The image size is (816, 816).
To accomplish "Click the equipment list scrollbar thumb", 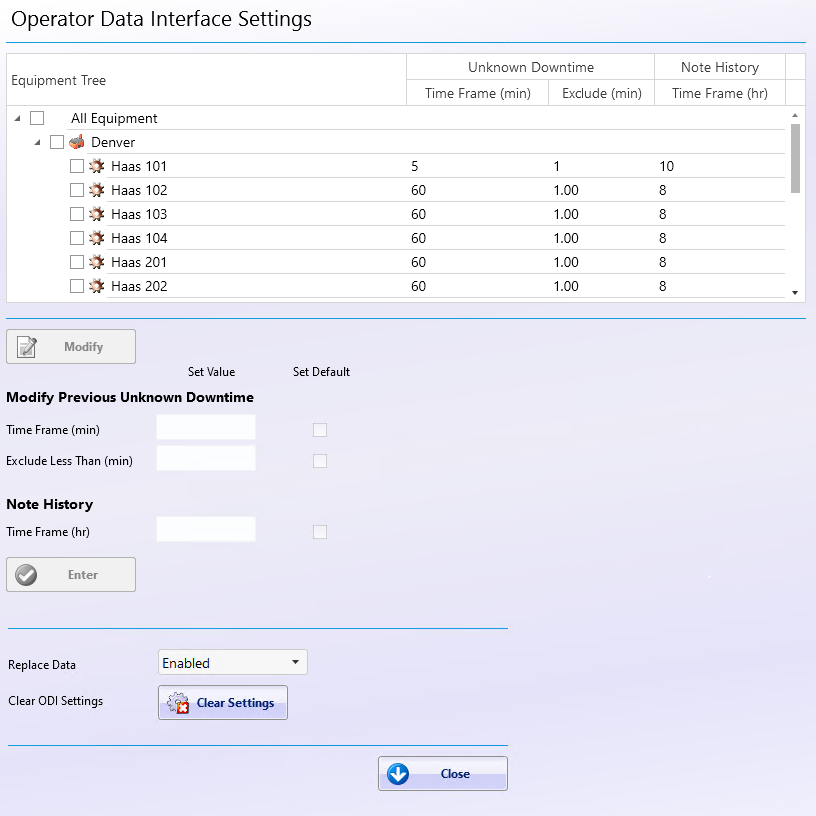I will pyautogui.click(x=795, y=158).
